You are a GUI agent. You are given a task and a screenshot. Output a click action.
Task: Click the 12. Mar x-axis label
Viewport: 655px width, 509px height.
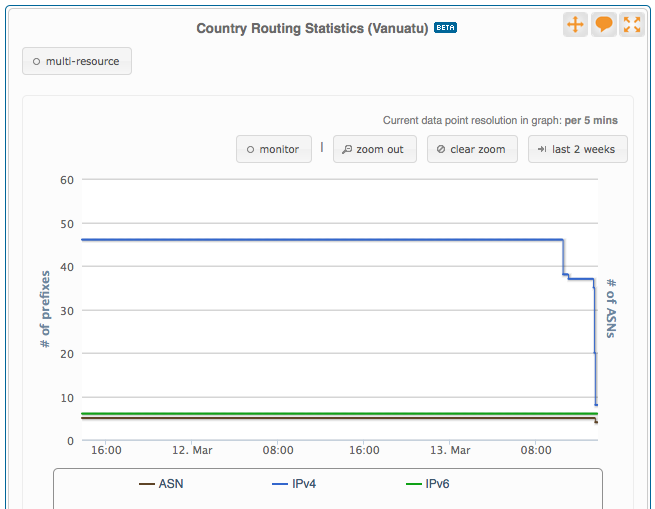tap(191, 451)
